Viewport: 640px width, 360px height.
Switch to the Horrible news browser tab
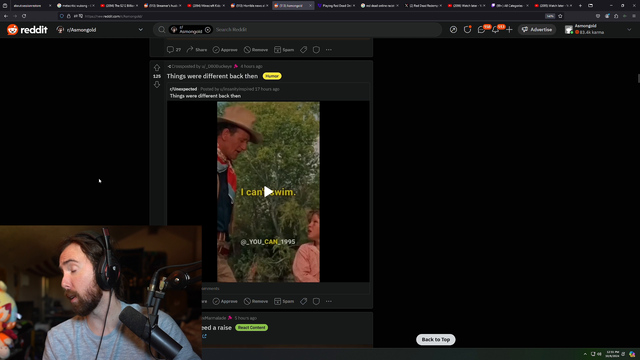250,6
